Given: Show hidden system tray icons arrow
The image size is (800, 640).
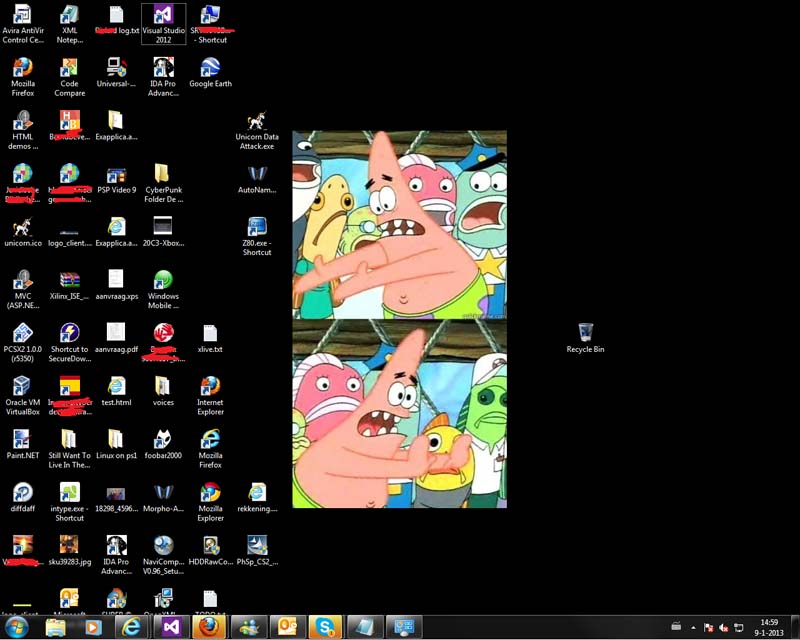Looking at the screenshot, I should pyautogui.click(x=693, y=628).
